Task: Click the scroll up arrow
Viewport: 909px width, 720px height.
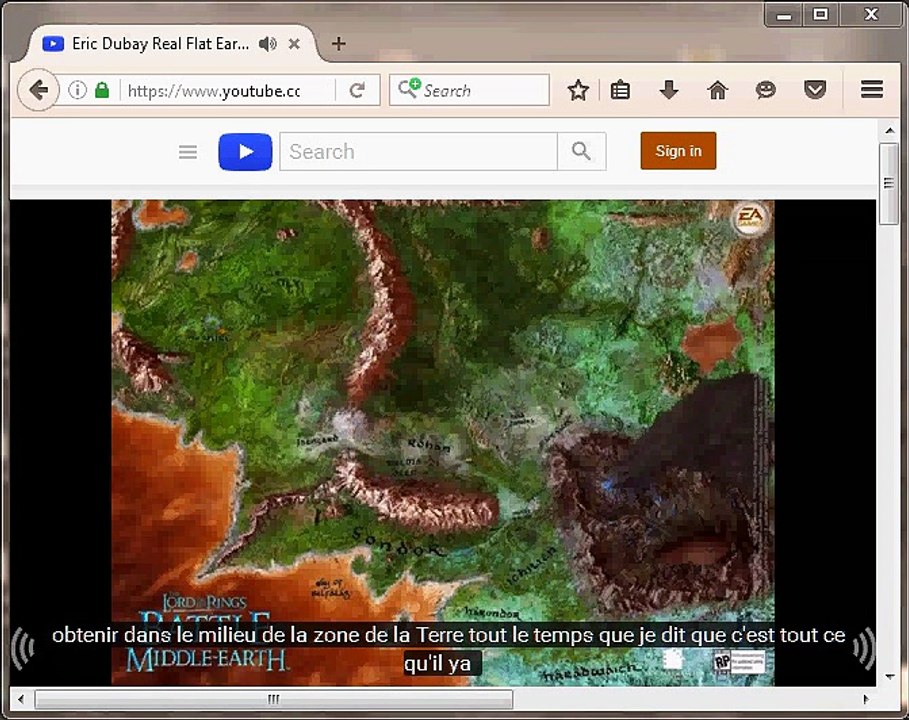Action: click(890, 130)
